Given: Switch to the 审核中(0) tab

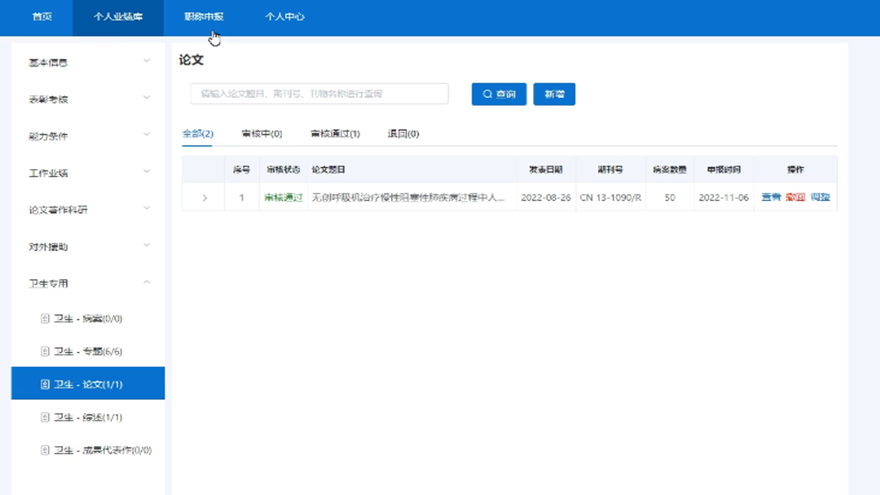Looking at the screenshot, I should (x=262, y=134).
